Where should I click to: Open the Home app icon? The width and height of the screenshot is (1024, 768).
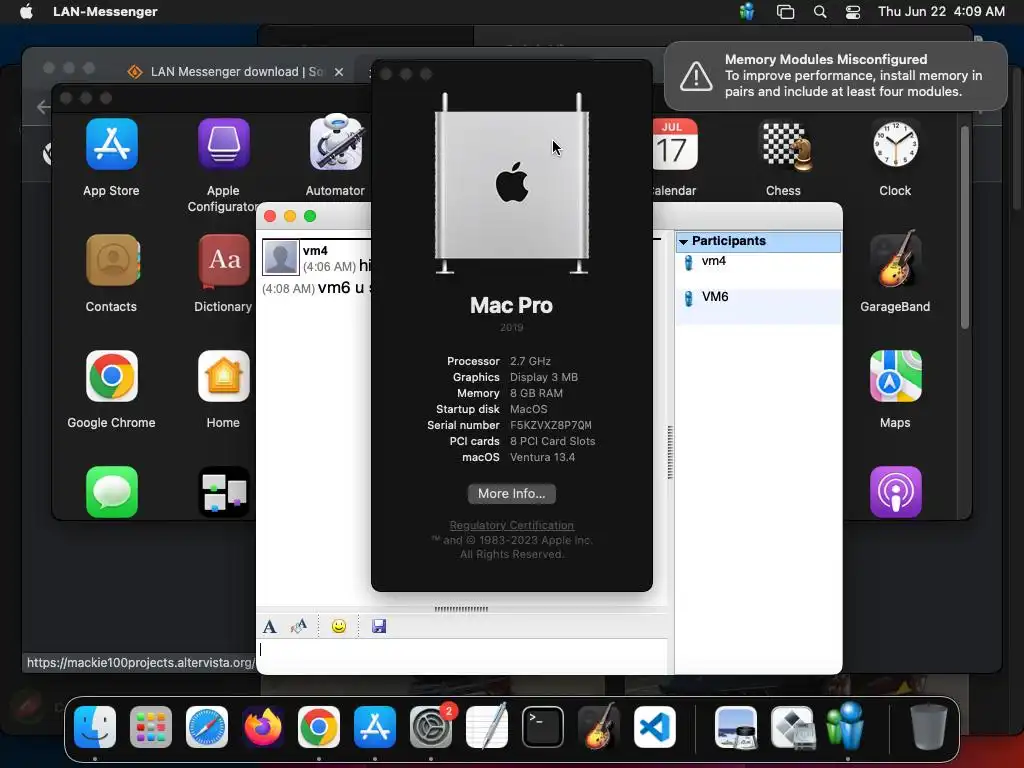223,376
